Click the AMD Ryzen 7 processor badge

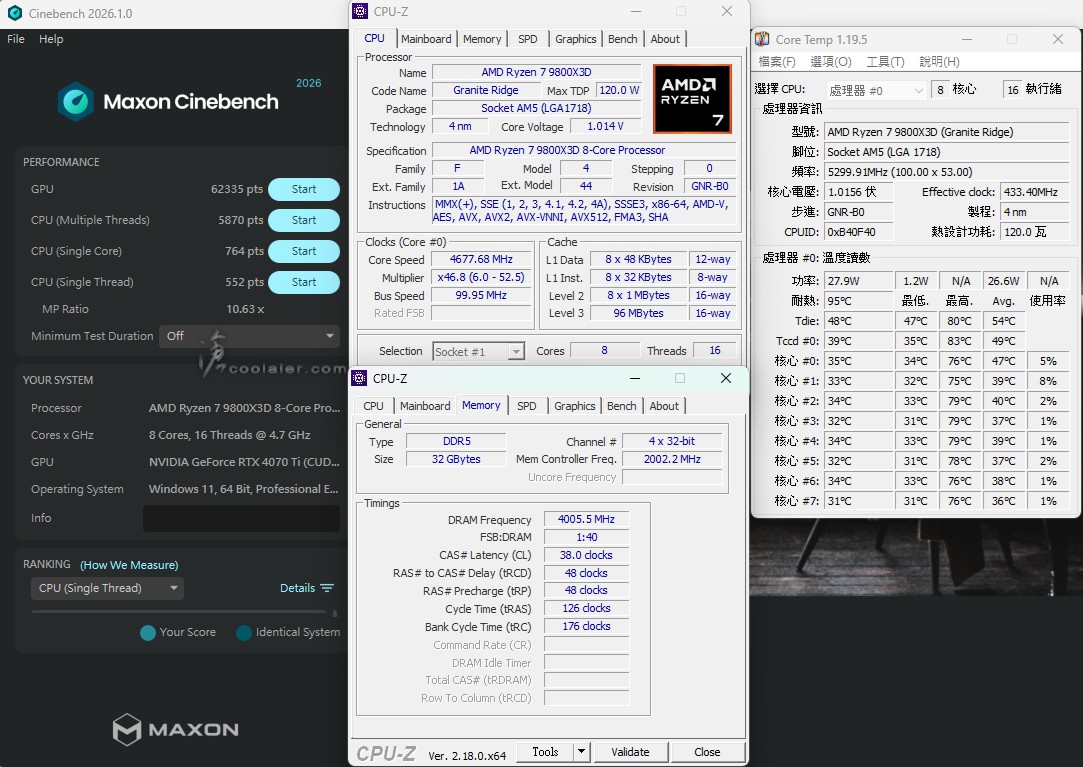click(691, 99)
